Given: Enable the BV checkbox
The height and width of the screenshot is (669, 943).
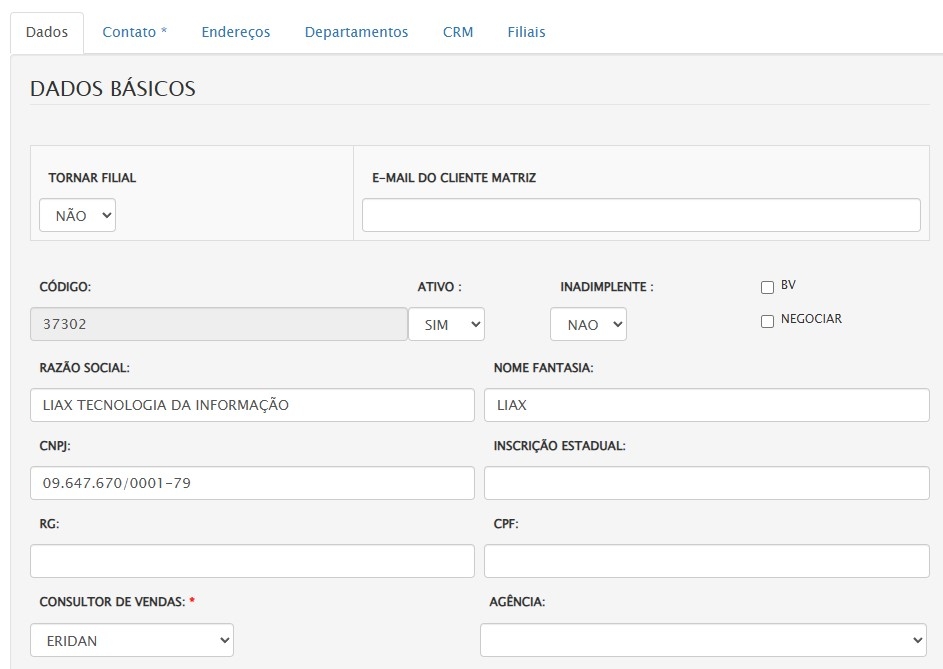Looking at the screenshot, I should tap(768, 288).
